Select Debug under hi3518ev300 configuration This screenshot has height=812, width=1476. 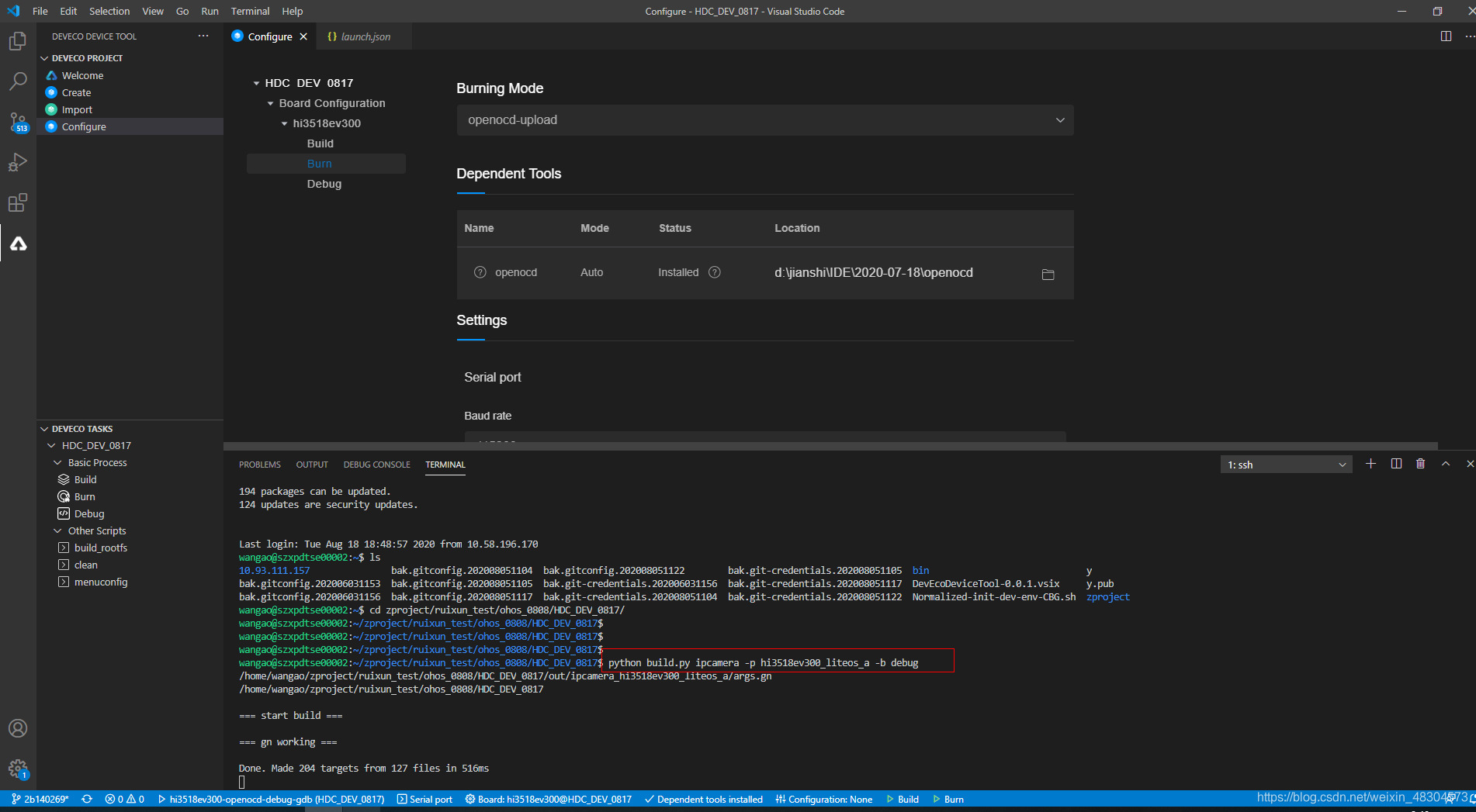pyautogui.click(x=324, y=184)
